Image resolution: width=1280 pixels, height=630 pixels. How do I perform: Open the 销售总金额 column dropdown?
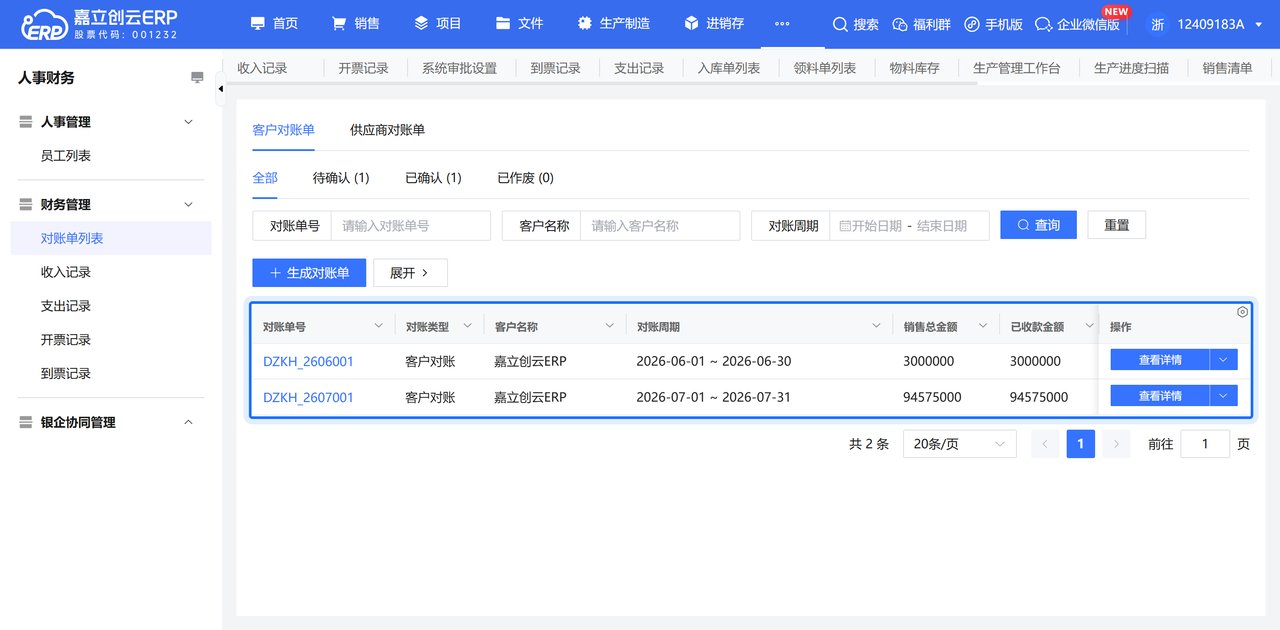click(983, 326)
